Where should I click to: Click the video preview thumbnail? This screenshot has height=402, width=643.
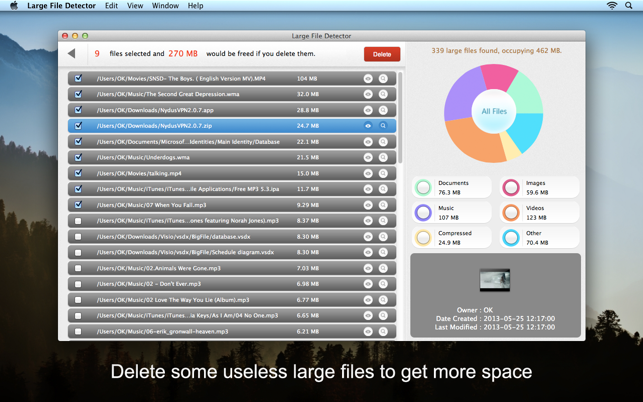[495, 280]
